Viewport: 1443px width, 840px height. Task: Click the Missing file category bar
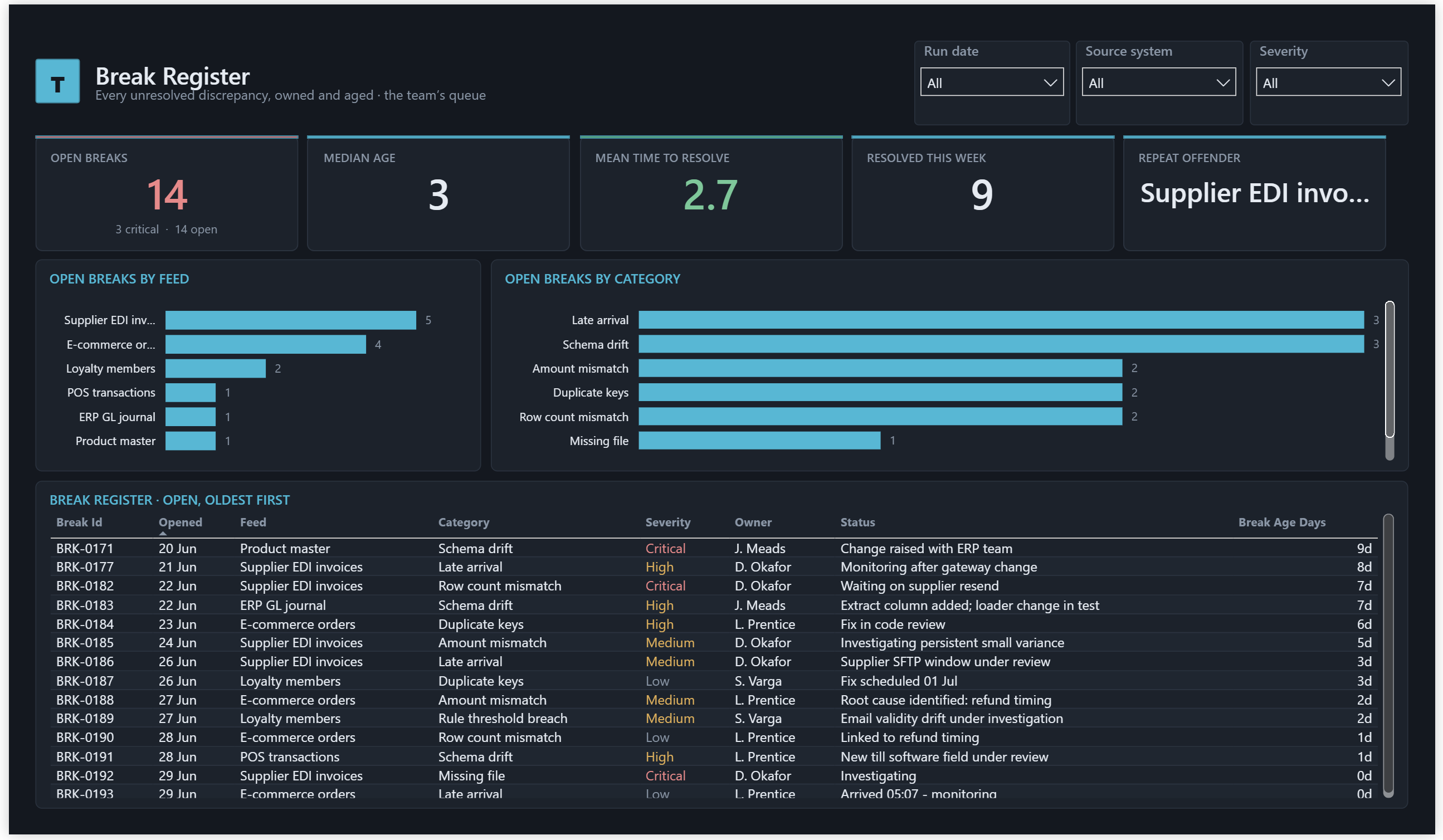[759, 440]
